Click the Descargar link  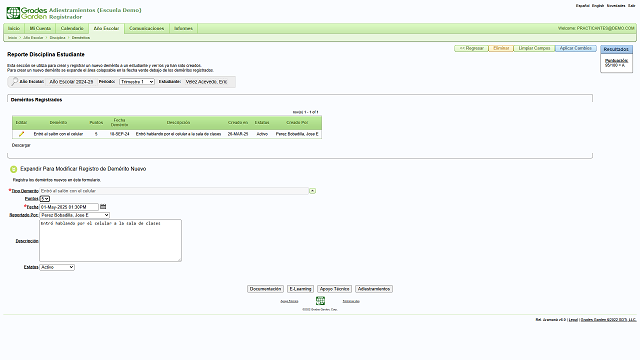[21, 145]
